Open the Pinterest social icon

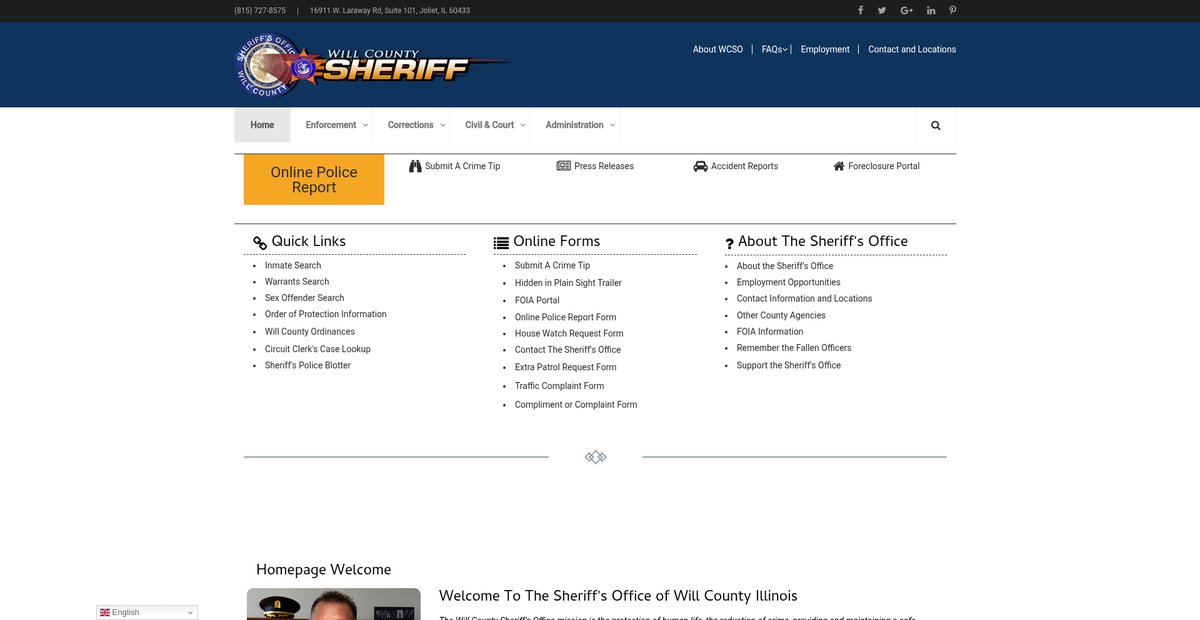pos(953,10)
